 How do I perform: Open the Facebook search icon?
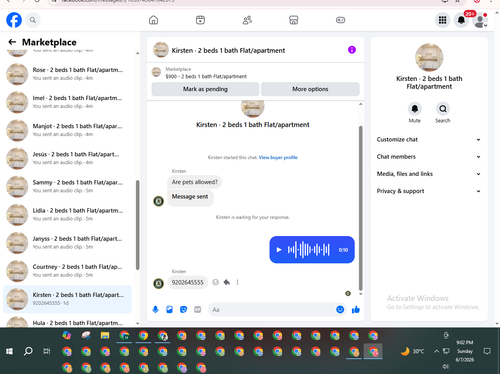click(33, 20)
